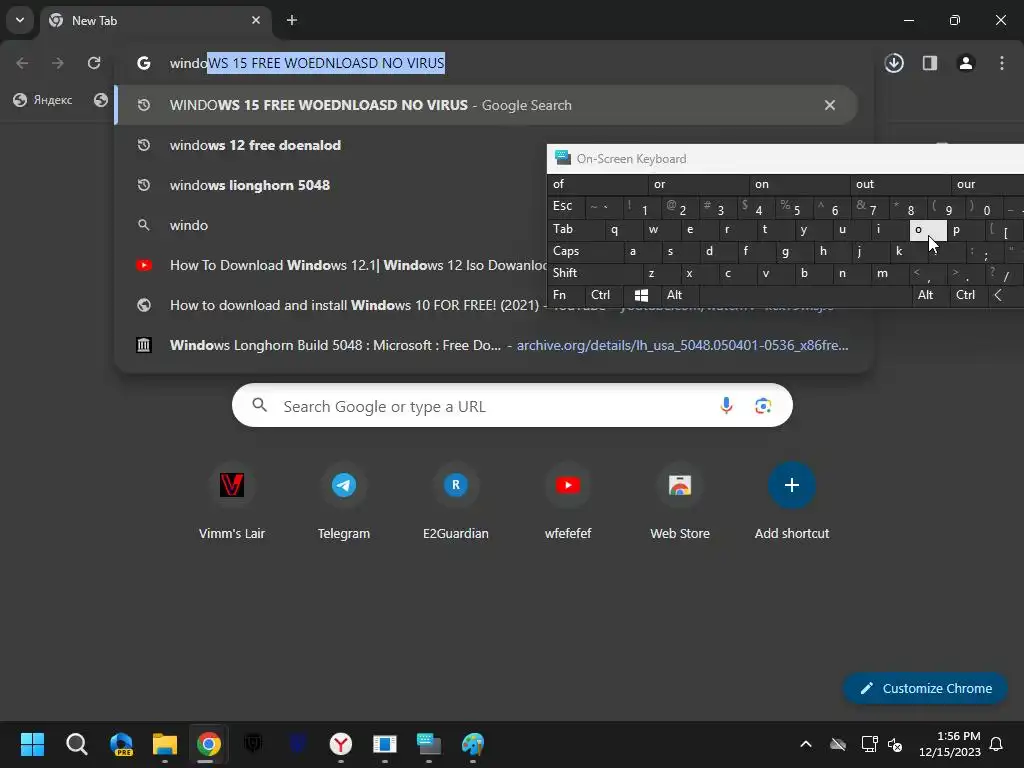Open taskbar Search icon
The image size is (1024, 768).
[x=76, y=744]
